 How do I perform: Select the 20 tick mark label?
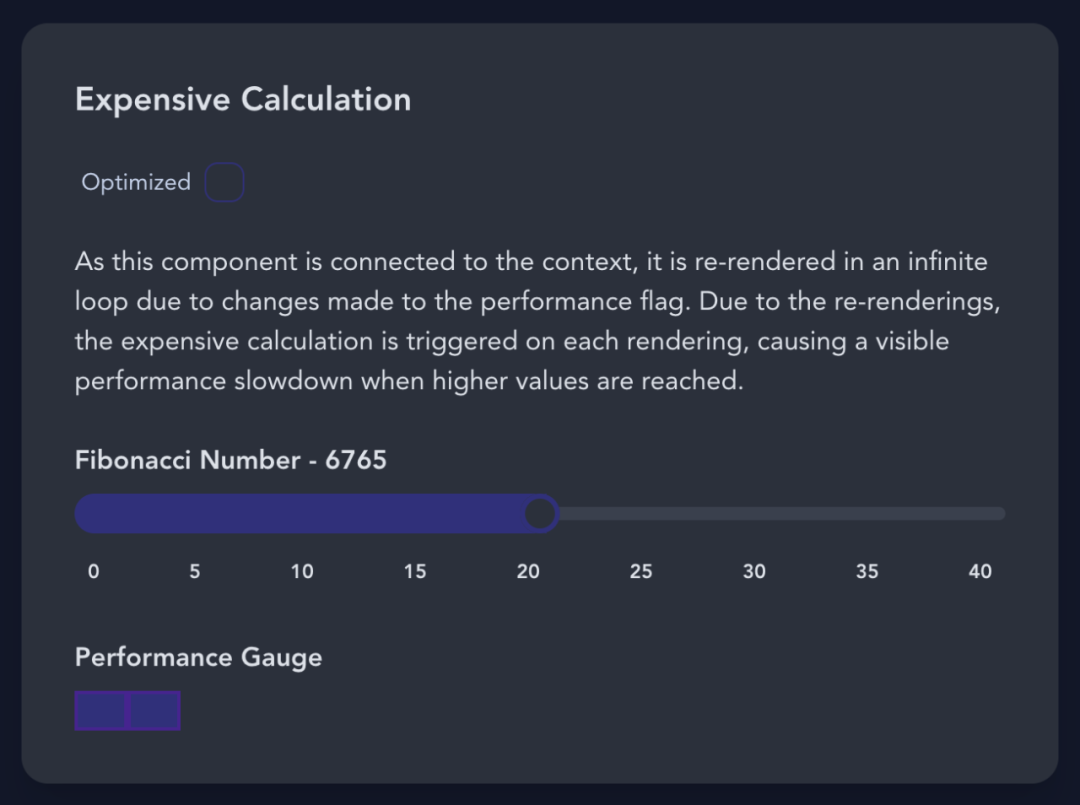pos(528,571)
